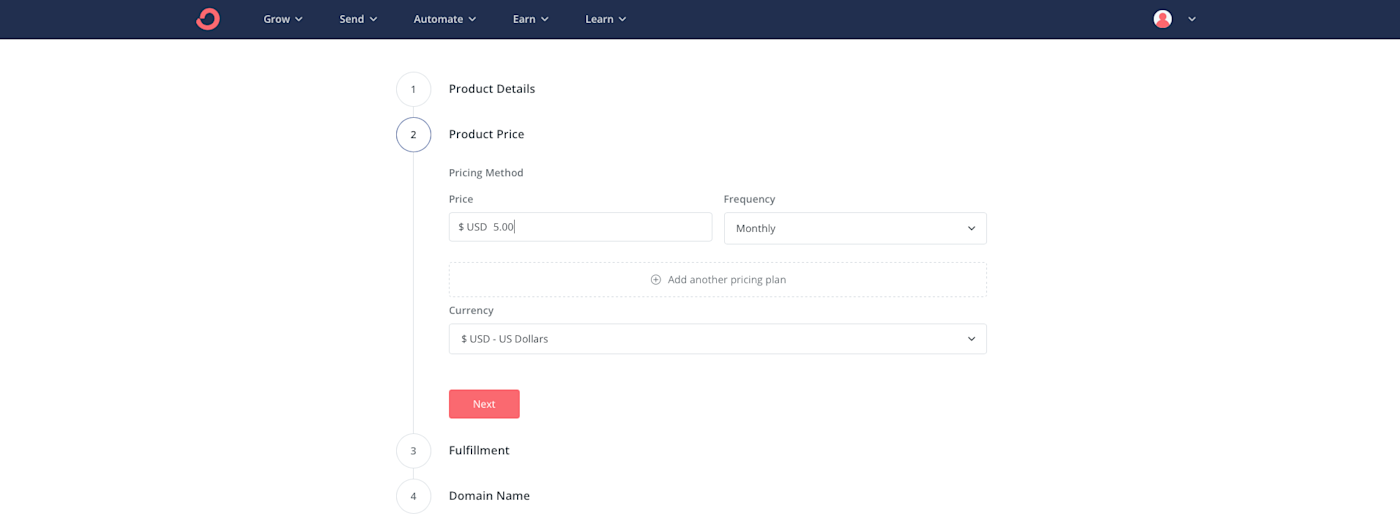Click the plus icon for pricing plan
This screenshot has height=527, width=1400.
(x=656, y=280)
